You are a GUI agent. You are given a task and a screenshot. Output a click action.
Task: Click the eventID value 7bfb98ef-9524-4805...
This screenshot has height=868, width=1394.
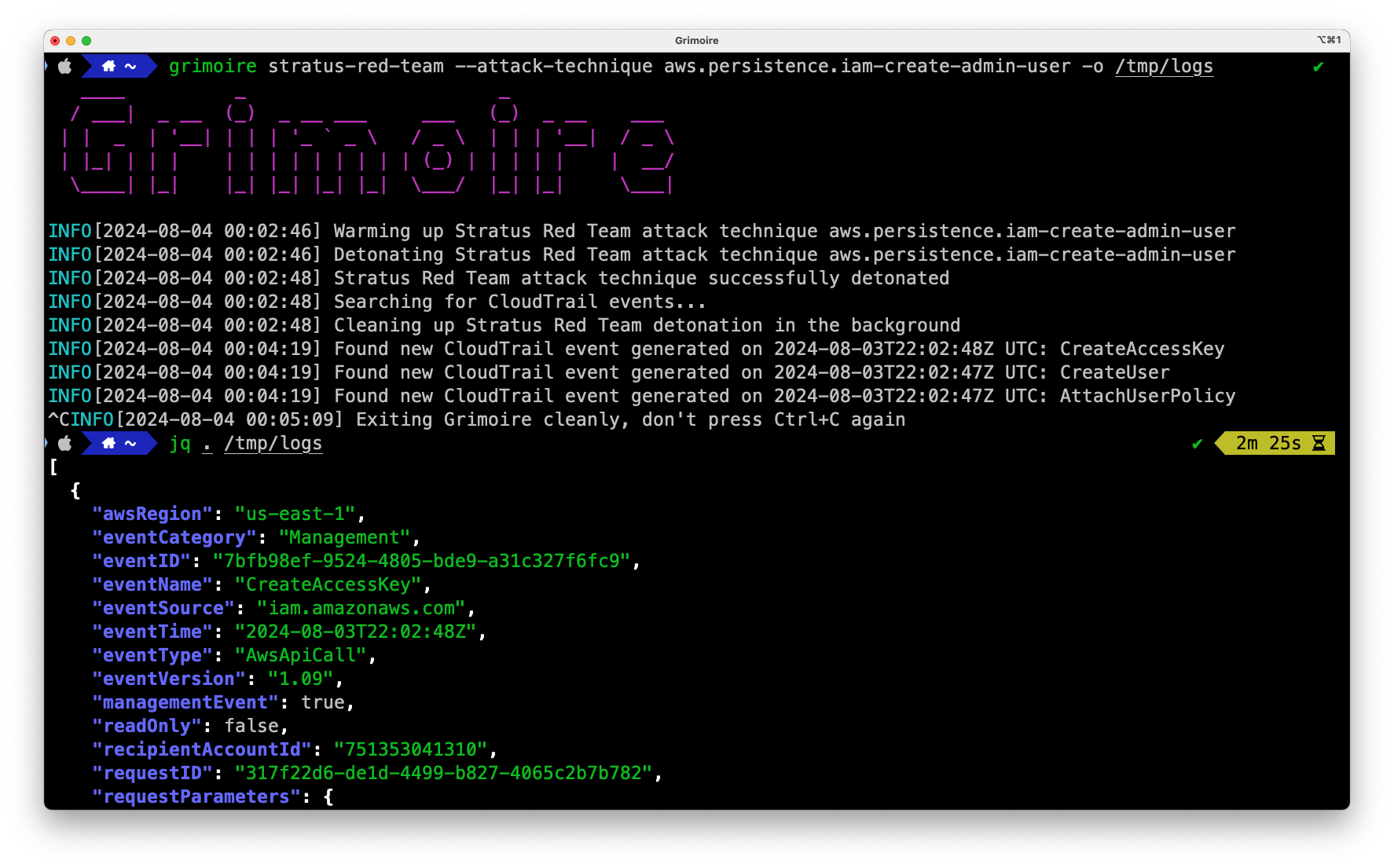pos(422,562)
